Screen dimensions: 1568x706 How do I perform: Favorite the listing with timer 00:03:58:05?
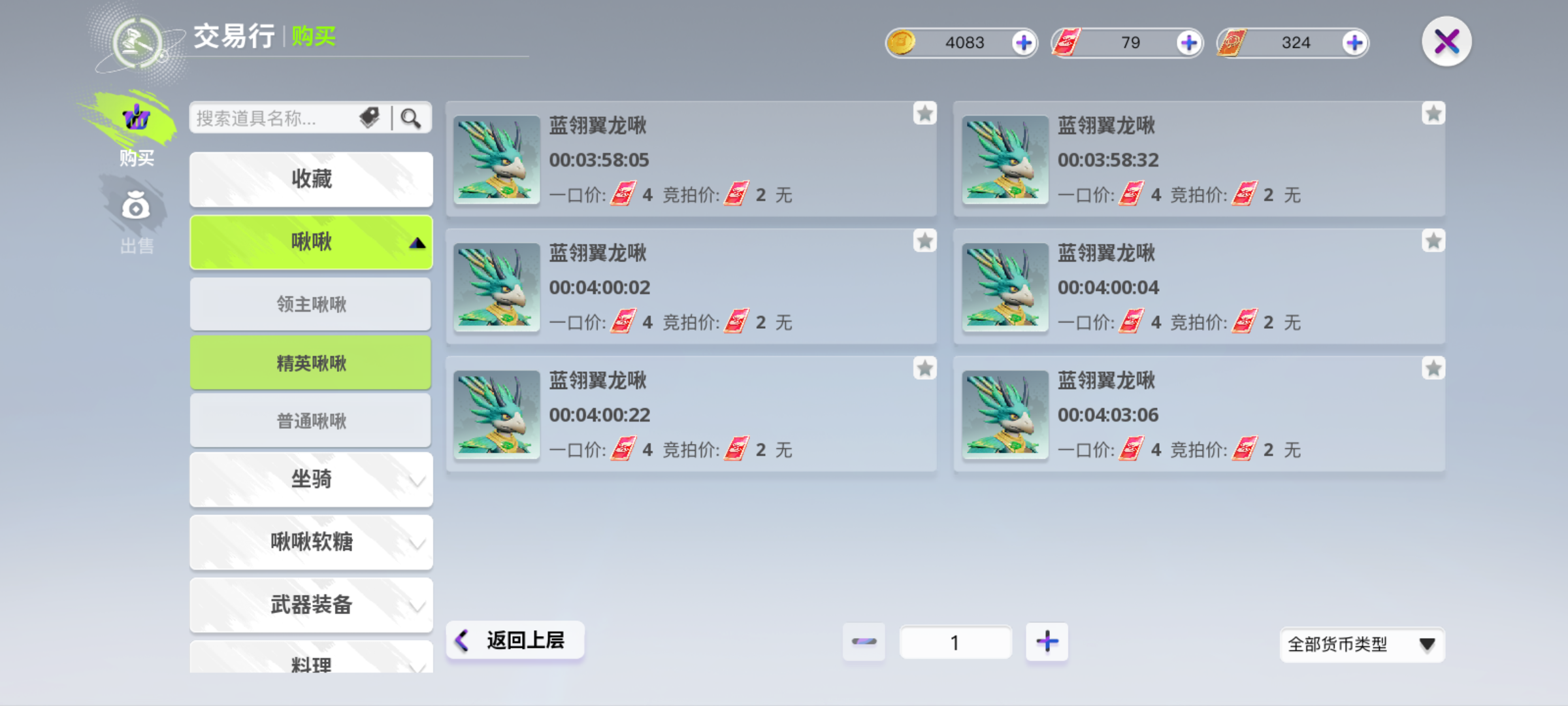click(x=924, y=114)
